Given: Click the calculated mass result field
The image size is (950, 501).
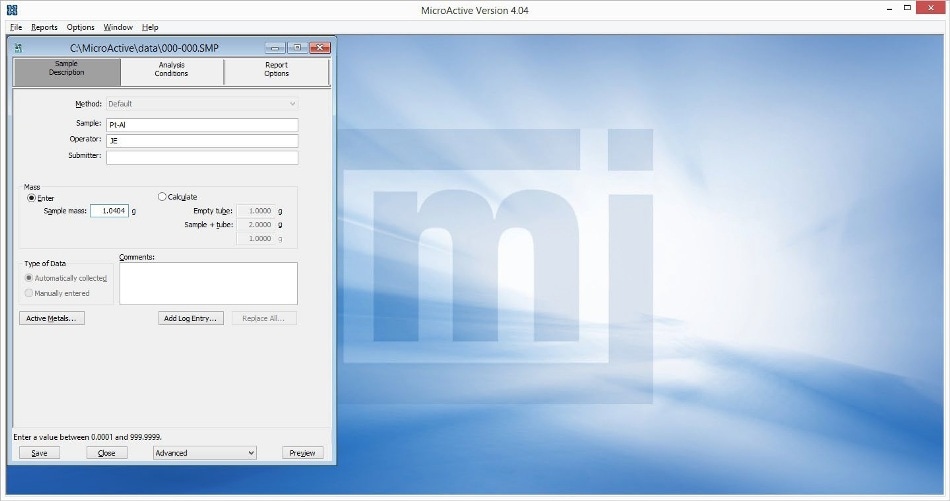Looking at the screenshot, I should (256, 239).
